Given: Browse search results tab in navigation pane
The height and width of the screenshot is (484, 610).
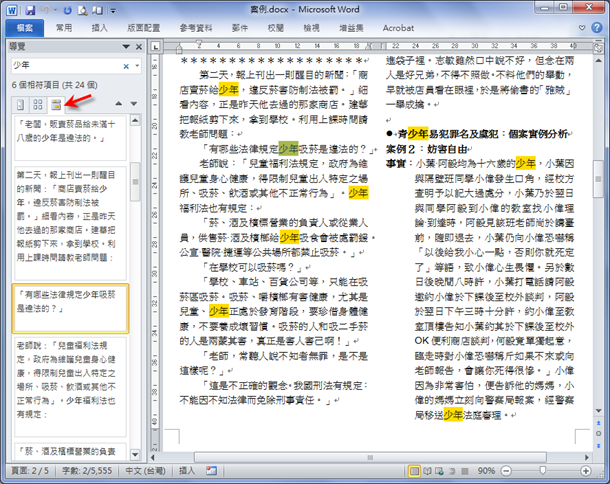Looking at the screenshot, I should (56, 104).
